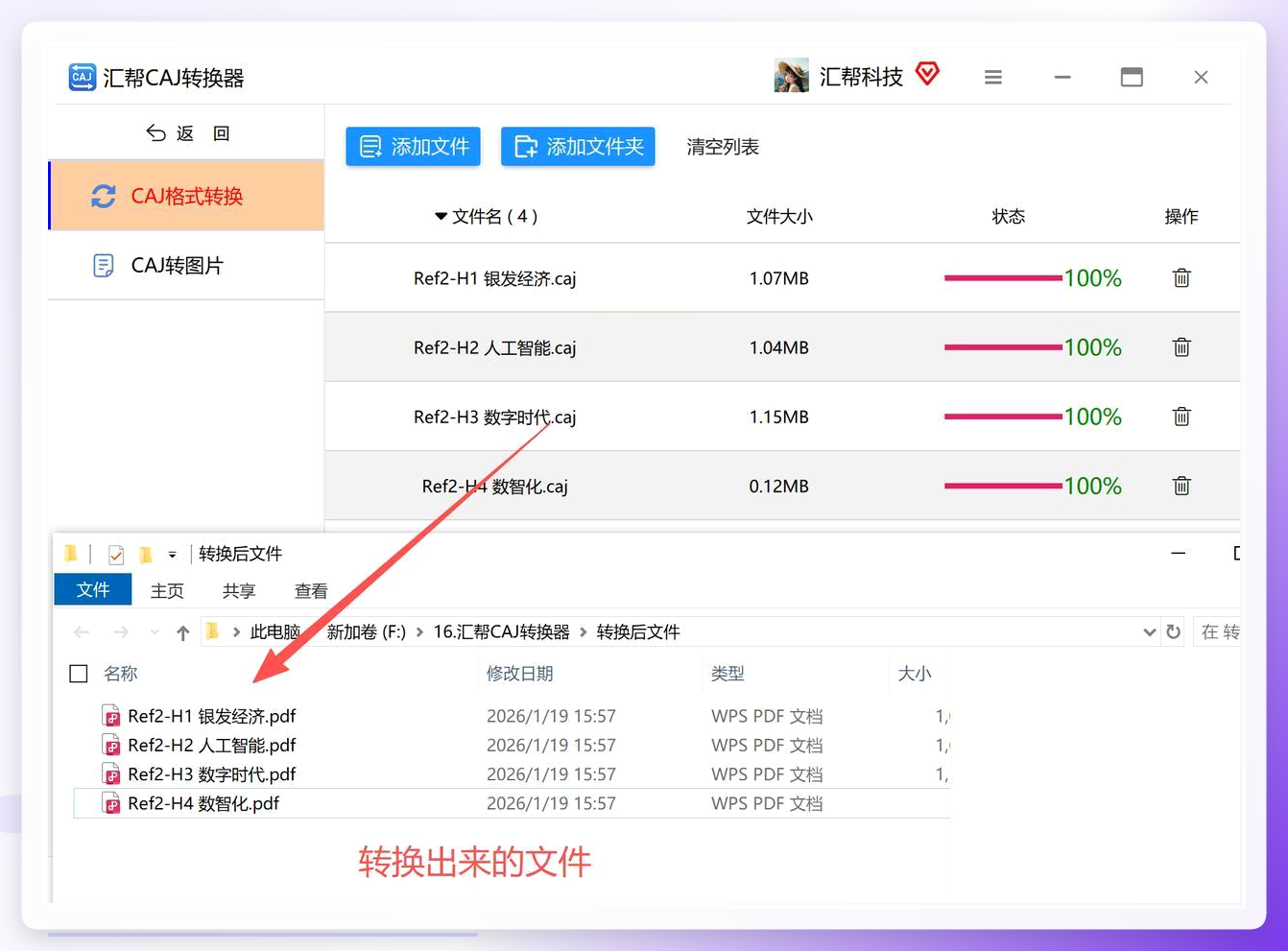Click Explorer quick access properties checkmark icon
This screenshot has height=951, width=1288.
[x=116, y=554]
